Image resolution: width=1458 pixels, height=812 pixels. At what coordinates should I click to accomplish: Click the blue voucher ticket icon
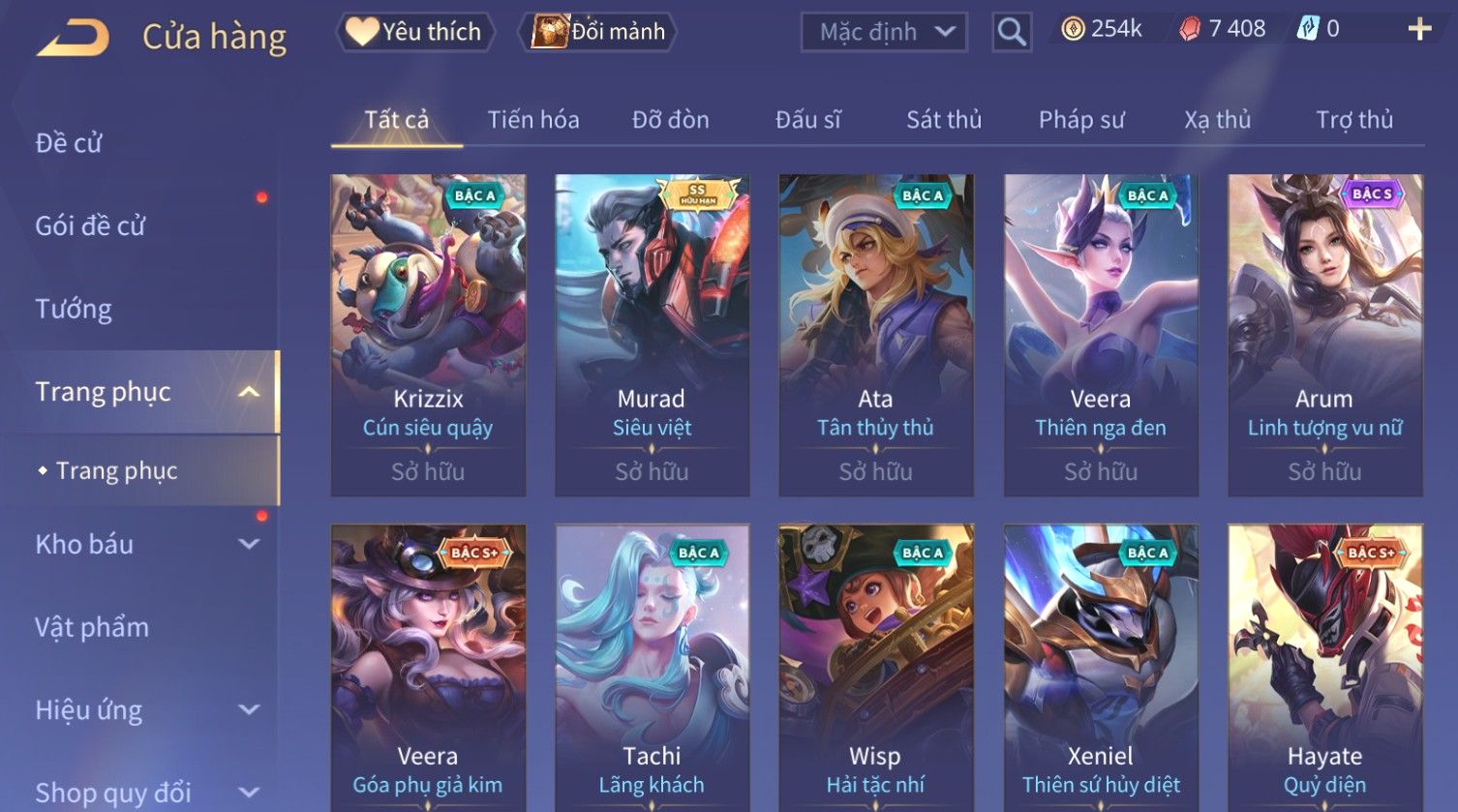point(1308,29)
